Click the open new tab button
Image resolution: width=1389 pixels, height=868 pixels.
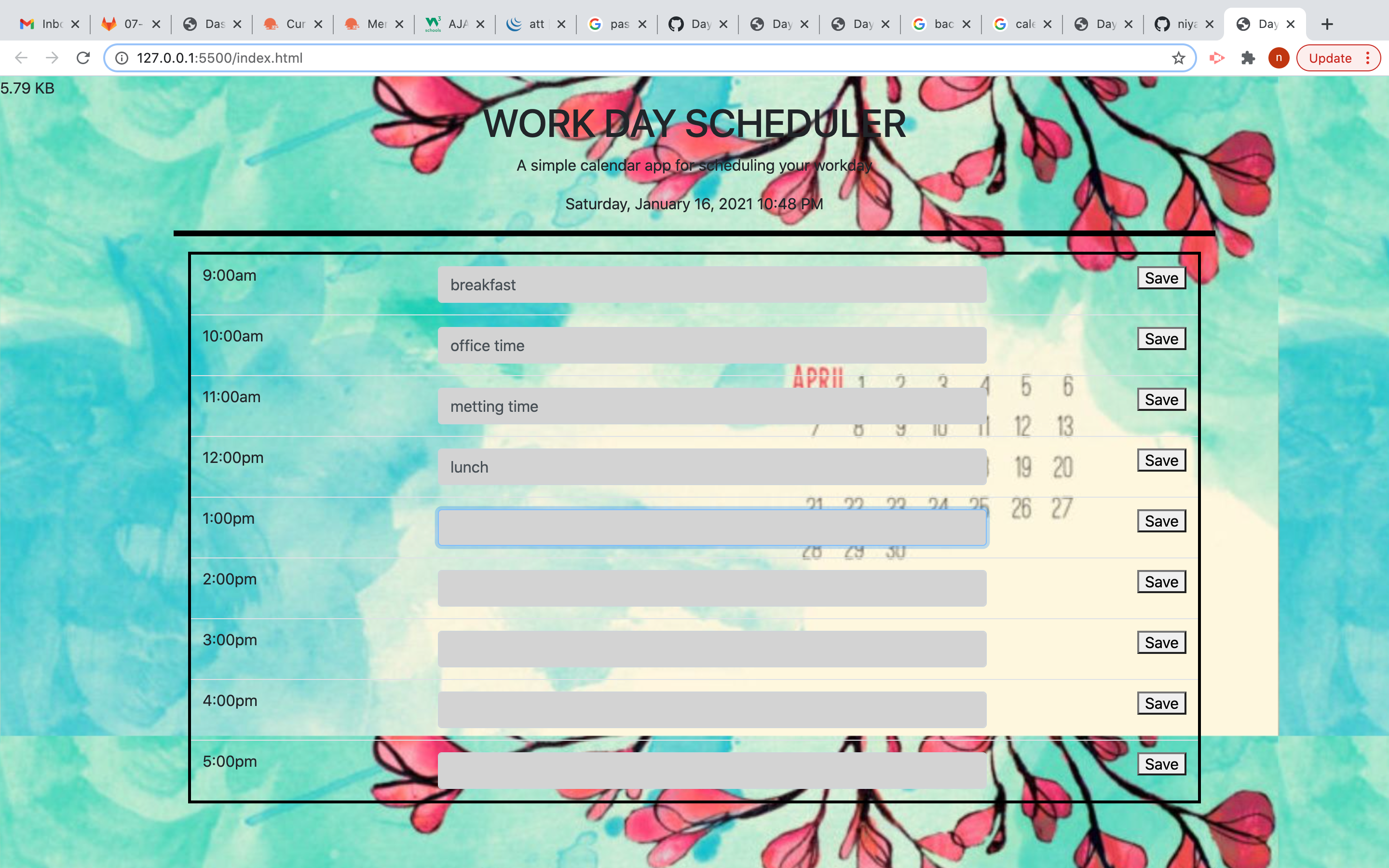click(x=1327, y=24)
